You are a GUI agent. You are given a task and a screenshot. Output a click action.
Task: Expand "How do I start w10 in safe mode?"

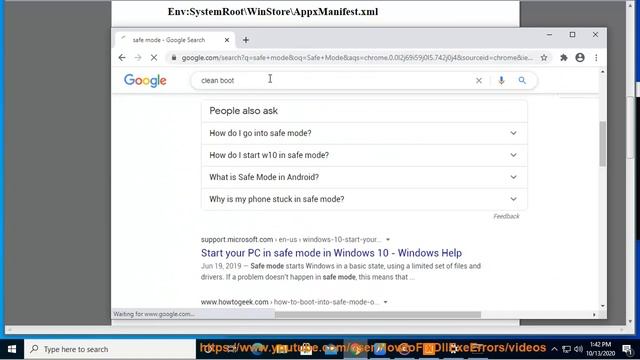coord(364,155)
